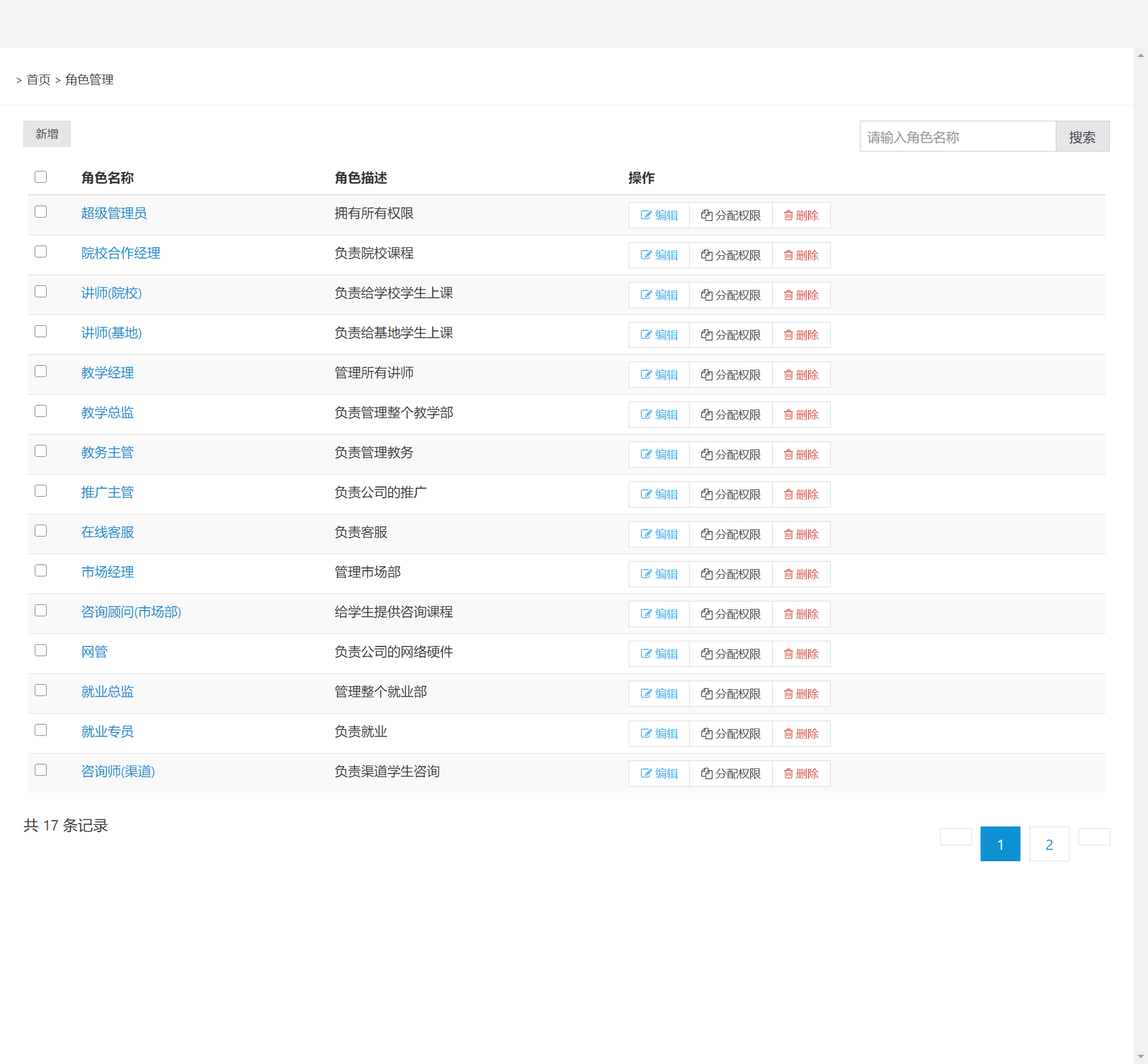This screenshot has height=1064, width=1148.
Task: Click the 共 17 条记录 text
Action: [65, 825]
